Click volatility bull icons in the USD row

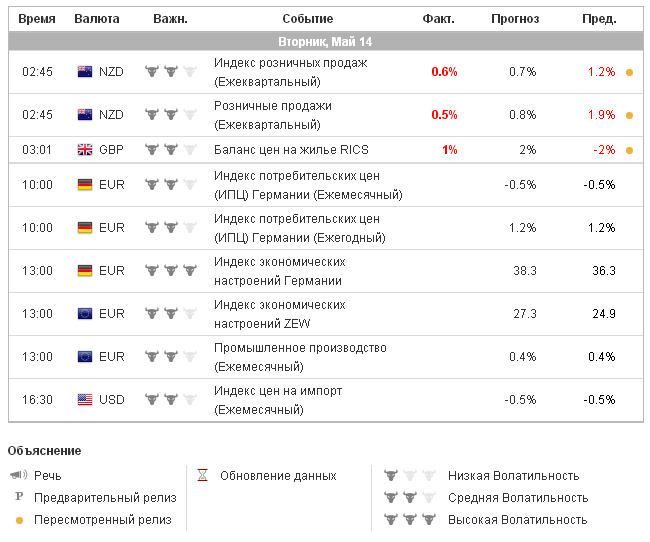pyautogui.click(x=170, y=400)
